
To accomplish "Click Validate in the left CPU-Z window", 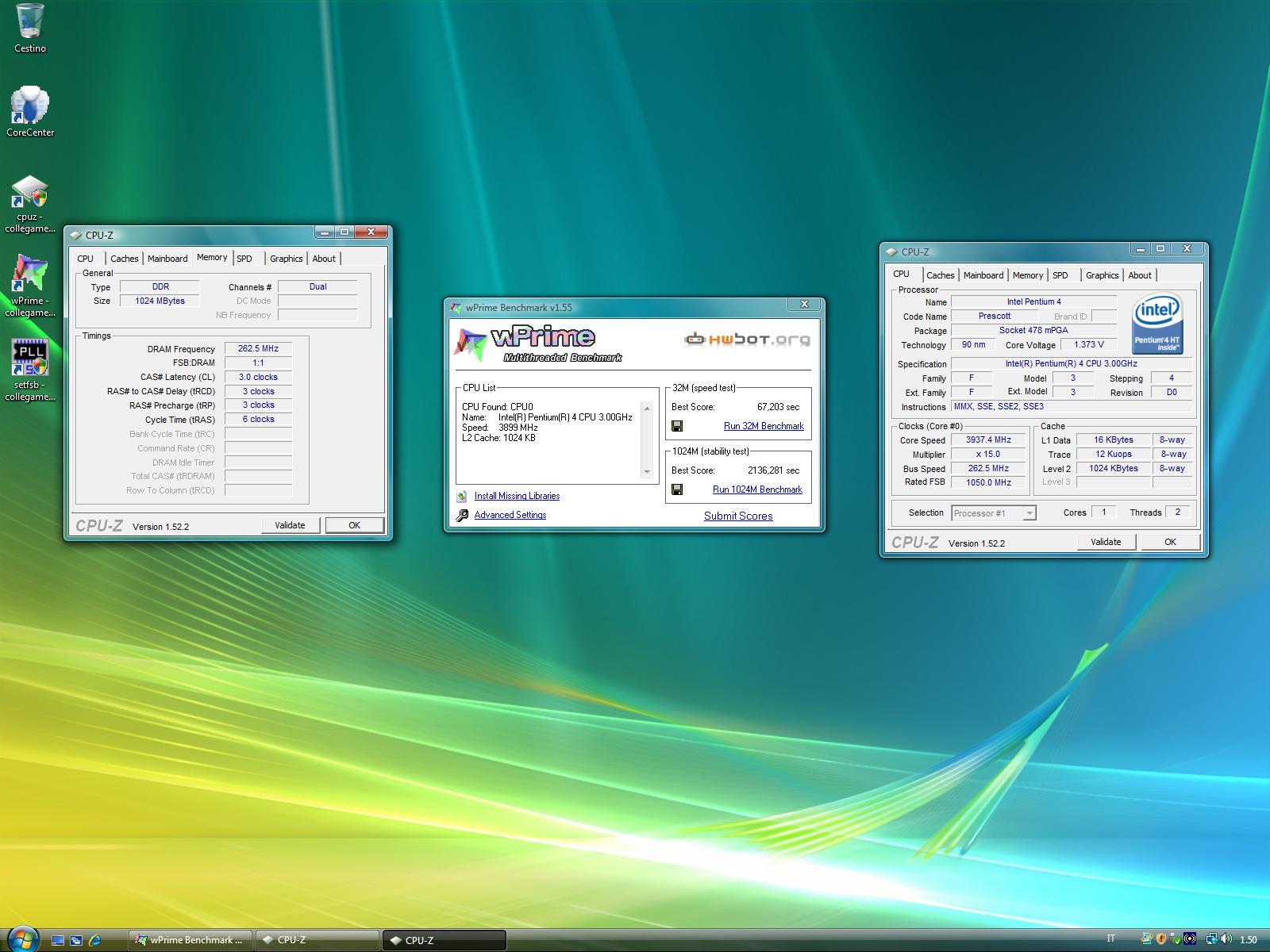I will point(290,525).
